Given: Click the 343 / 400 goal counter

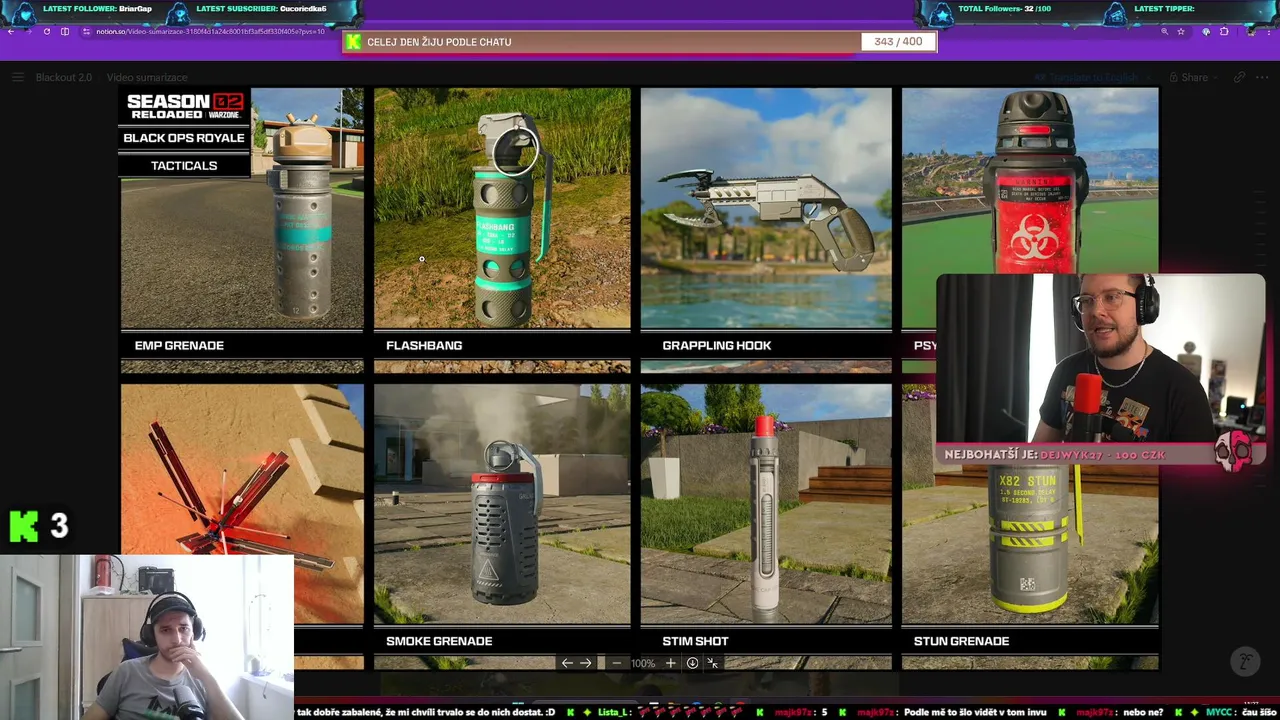Looking at the screenshot, I should click(898, 42).
